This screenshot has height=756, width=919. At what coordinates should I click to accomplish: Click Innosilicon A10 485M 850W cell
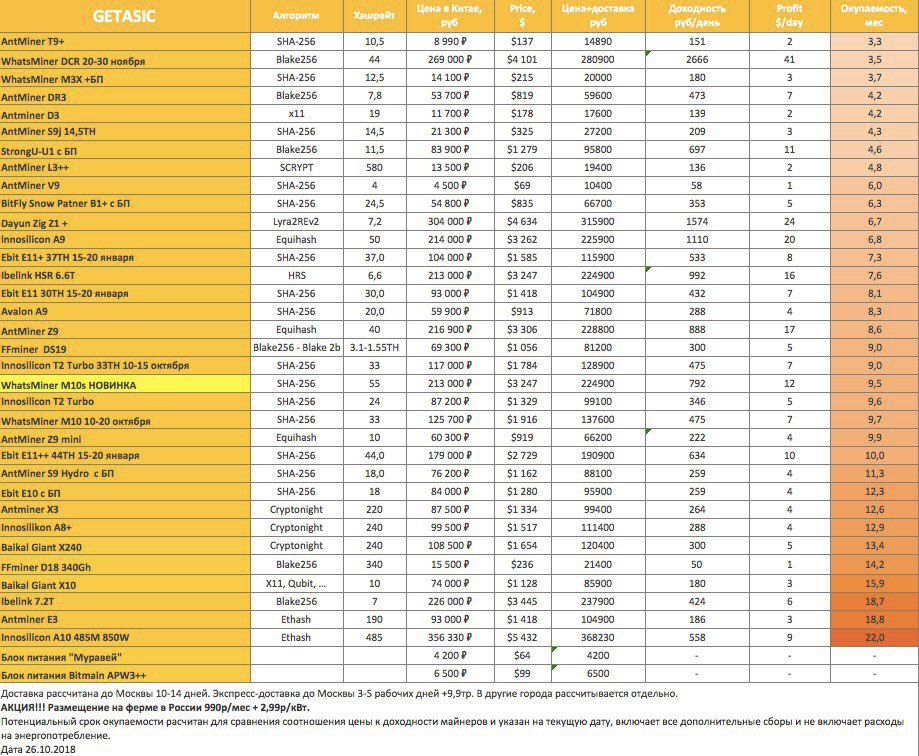pyautogui.click(x=125, y=638)
